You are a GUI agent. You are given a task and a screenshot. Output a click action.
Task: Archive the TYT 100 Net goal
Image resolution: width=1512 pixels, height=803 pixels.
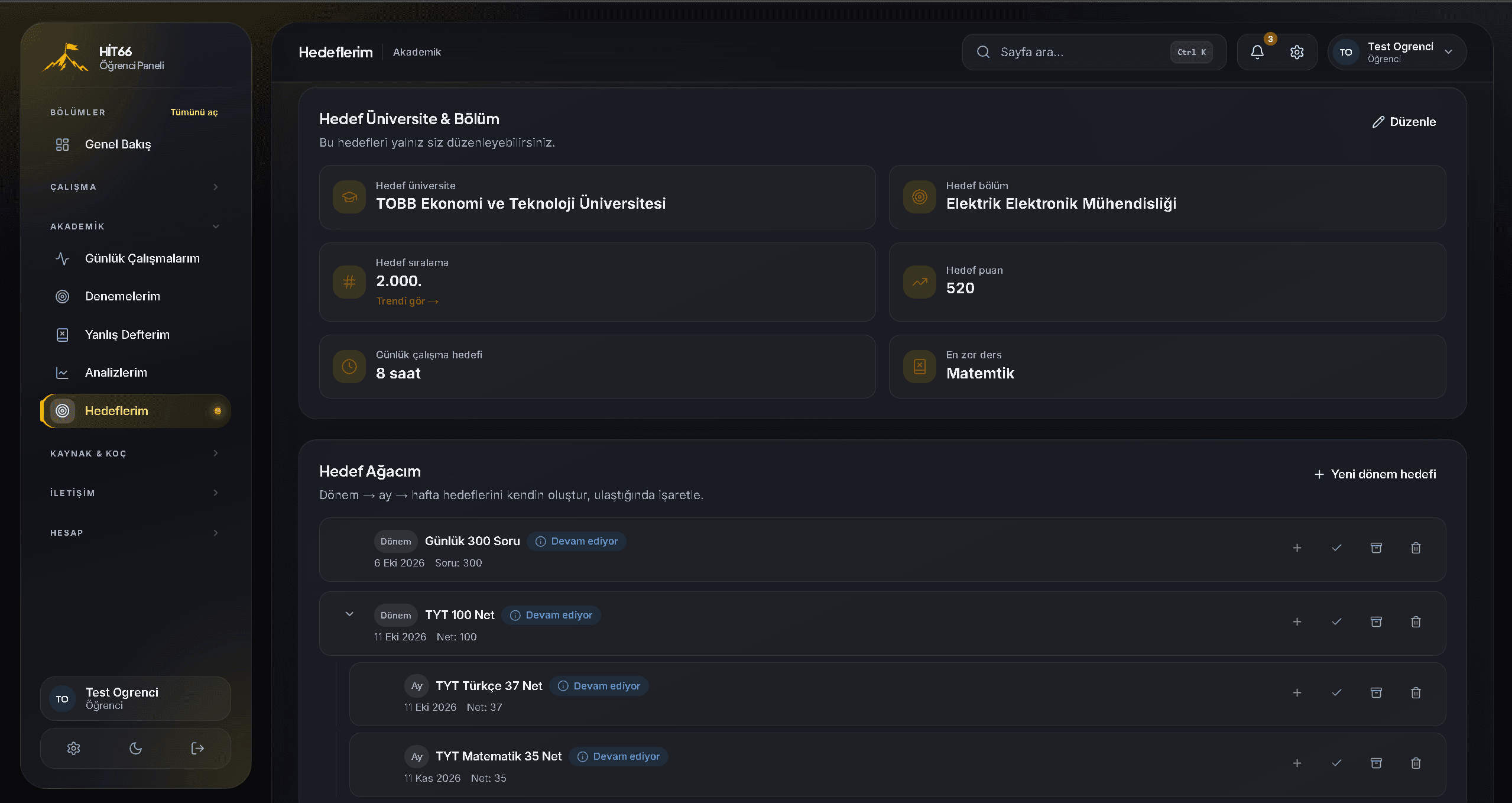[1376, 622]
